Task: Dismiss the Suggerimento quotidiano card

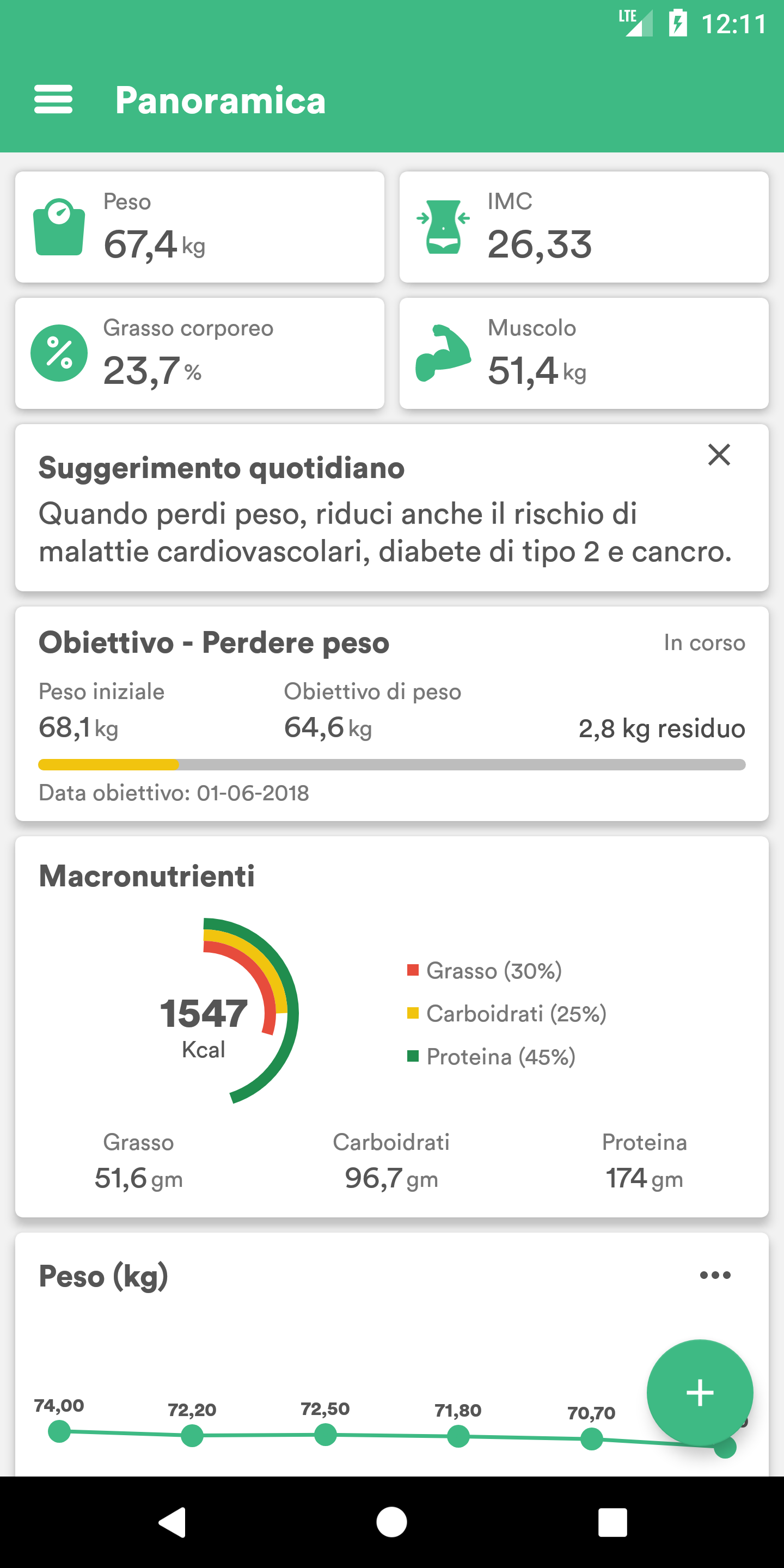Action: [719, 455]
